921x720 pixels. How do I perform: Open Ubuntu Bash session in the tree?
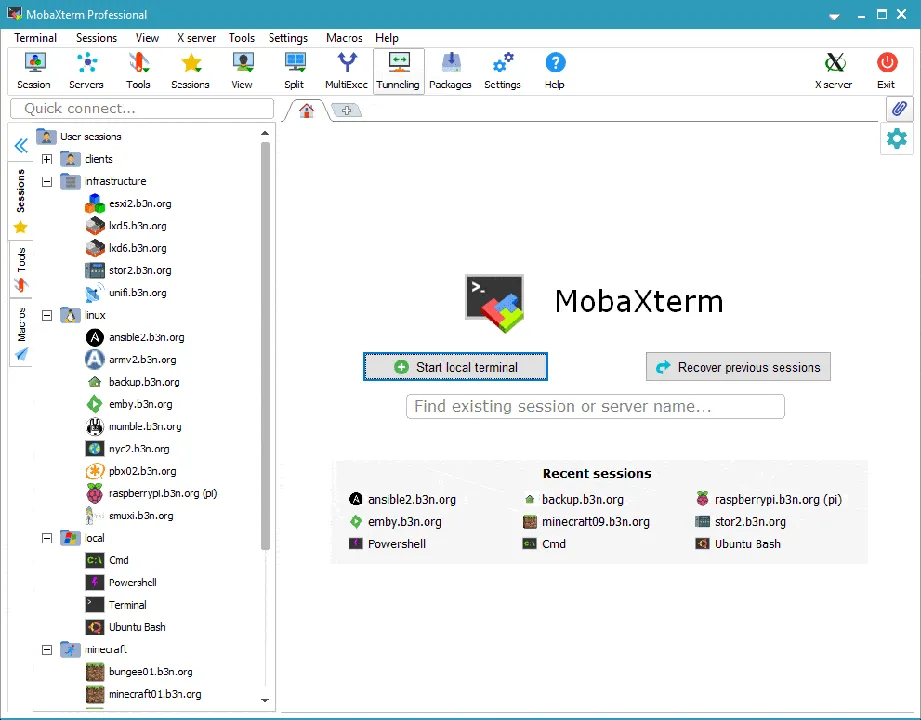click(x=126, y=628)
